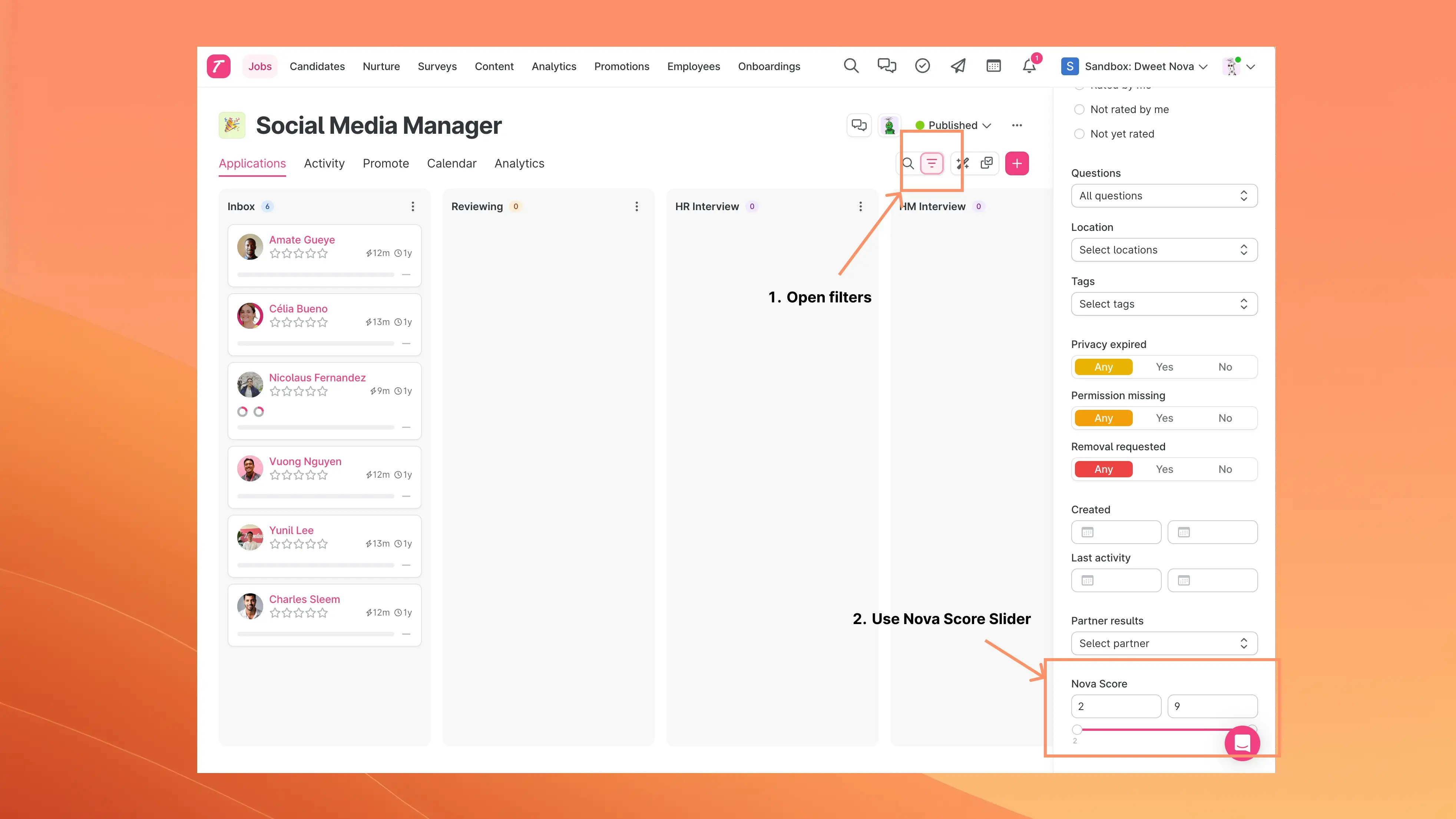The height and width of the screenshot is (819, 1456).
Task: Open the notifications bell
Action: (x=1029, y=66)
